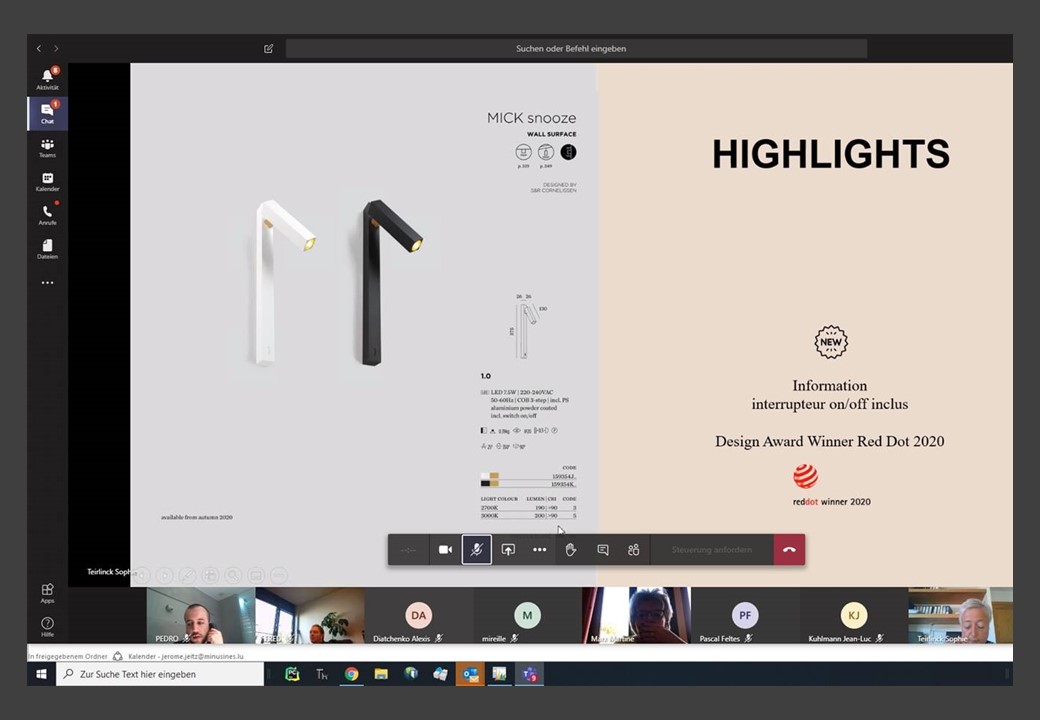The image size is (1040, 720).
Task: Select Teirlinck Sophie's video thumbnail
Action: pos(960,615)
